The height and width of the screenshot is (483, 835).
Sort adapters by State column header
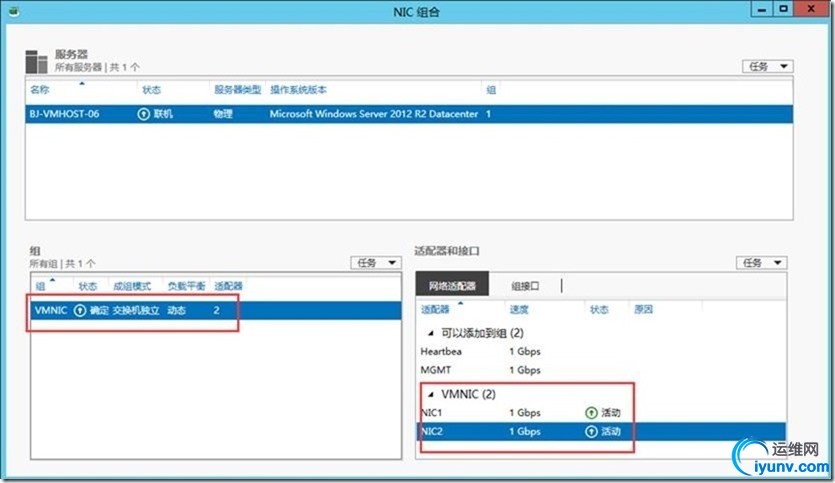pyautogui.click(x=599, y=309)
